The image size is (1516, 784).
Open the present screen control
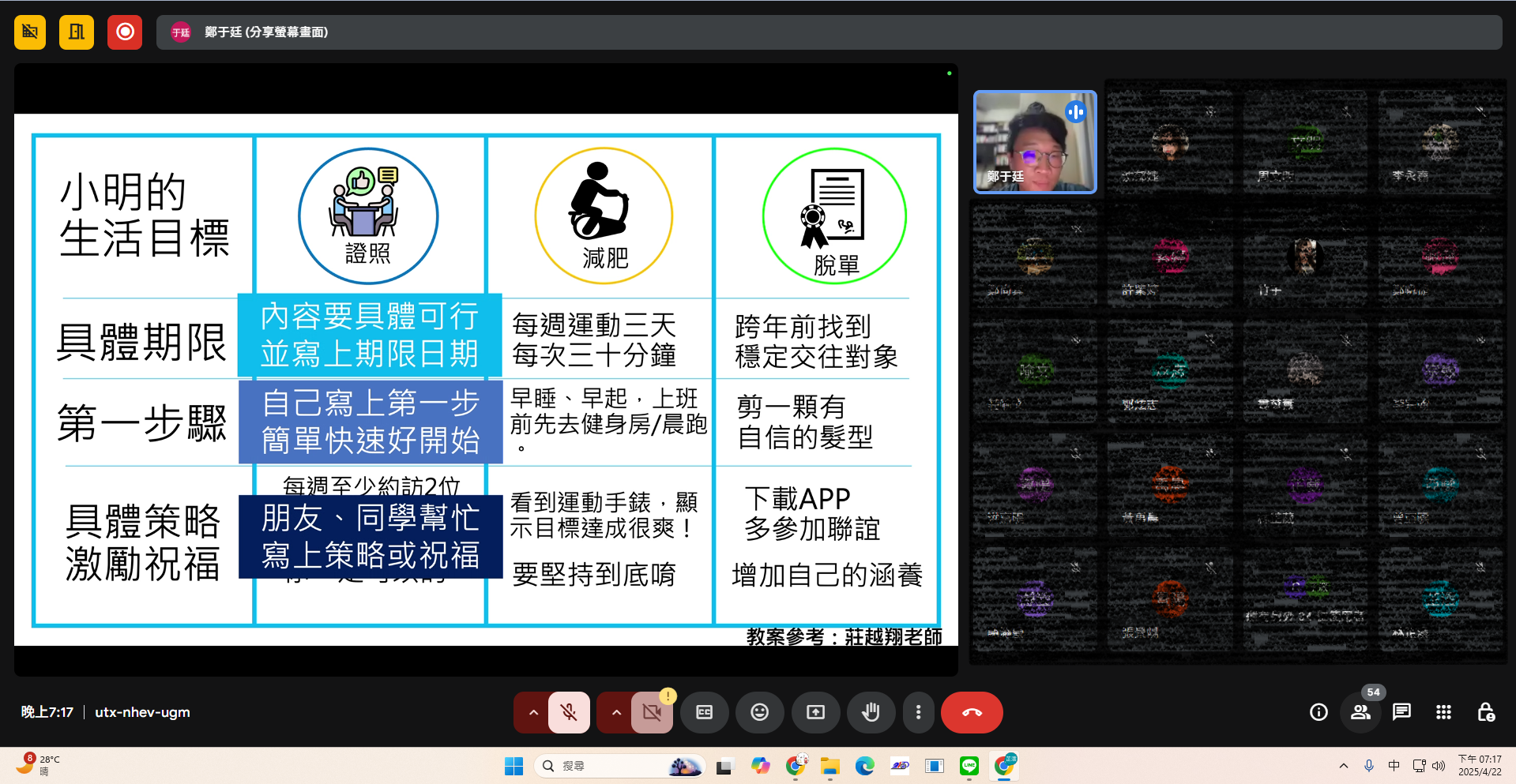[815, 712]
